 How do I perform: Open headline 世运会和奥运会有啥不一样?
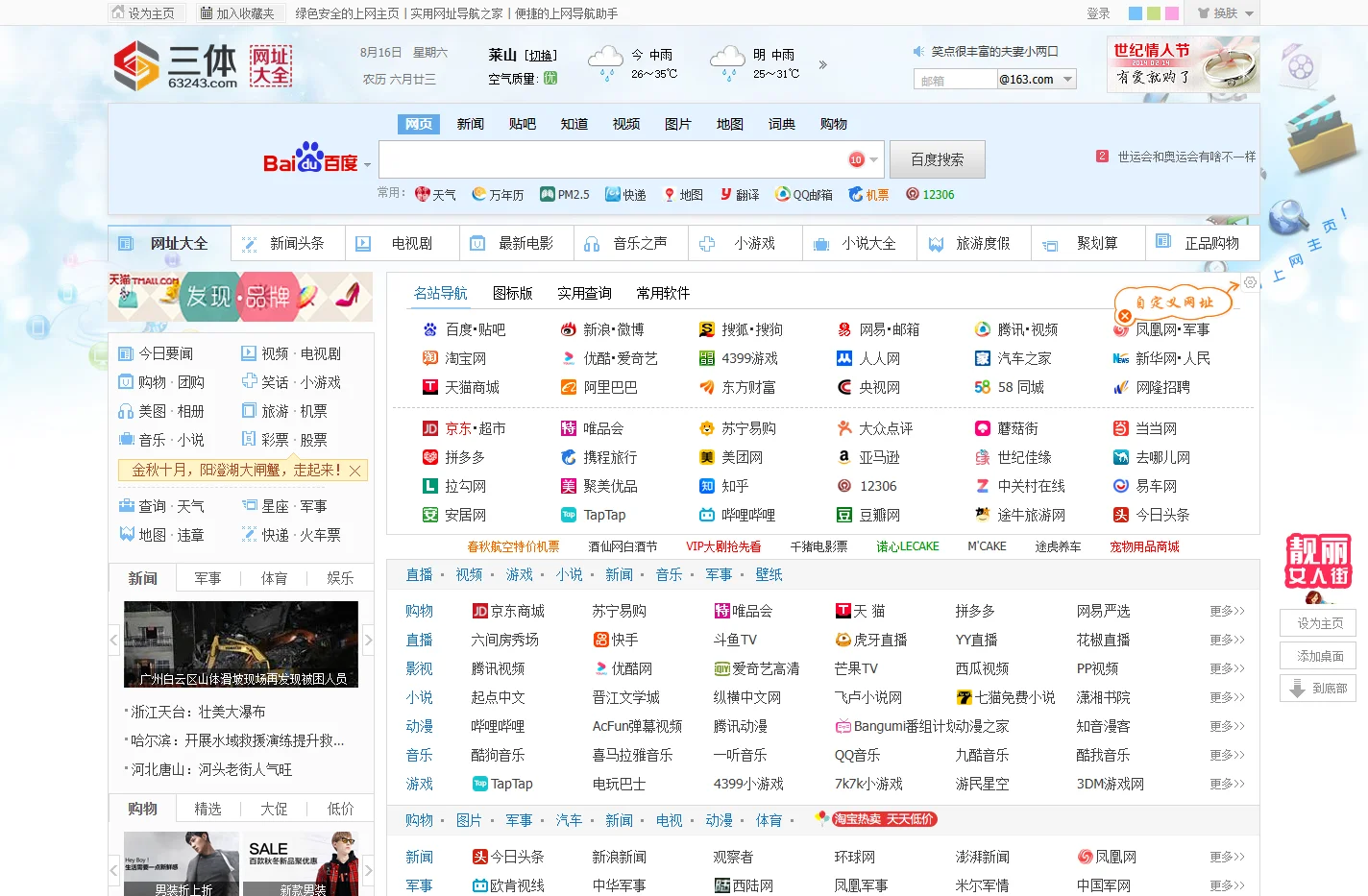[x=1186, y=157]
